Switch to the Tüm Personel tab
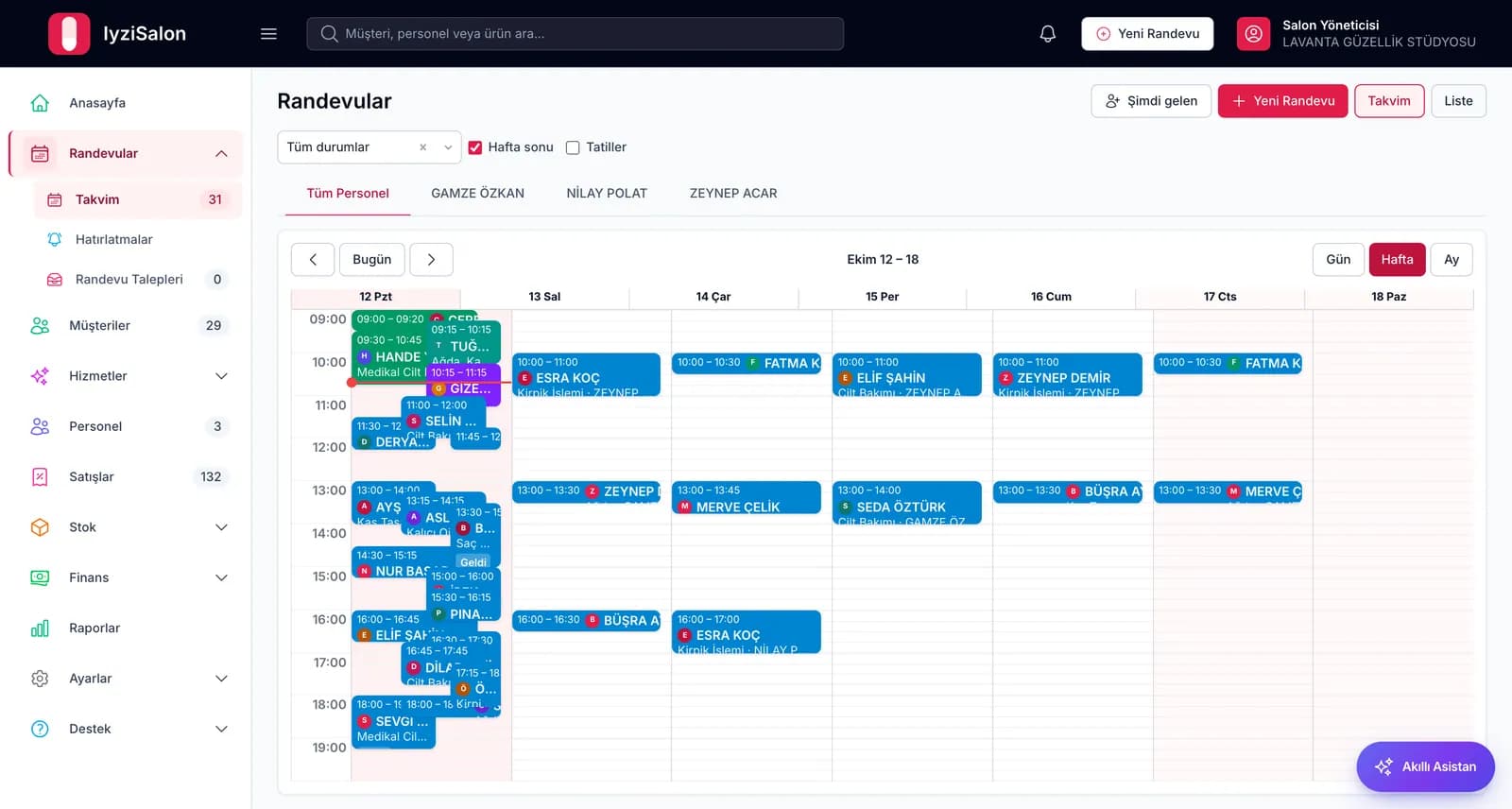1512x809 pixels. pyautogui.click(x=348, y=194)
